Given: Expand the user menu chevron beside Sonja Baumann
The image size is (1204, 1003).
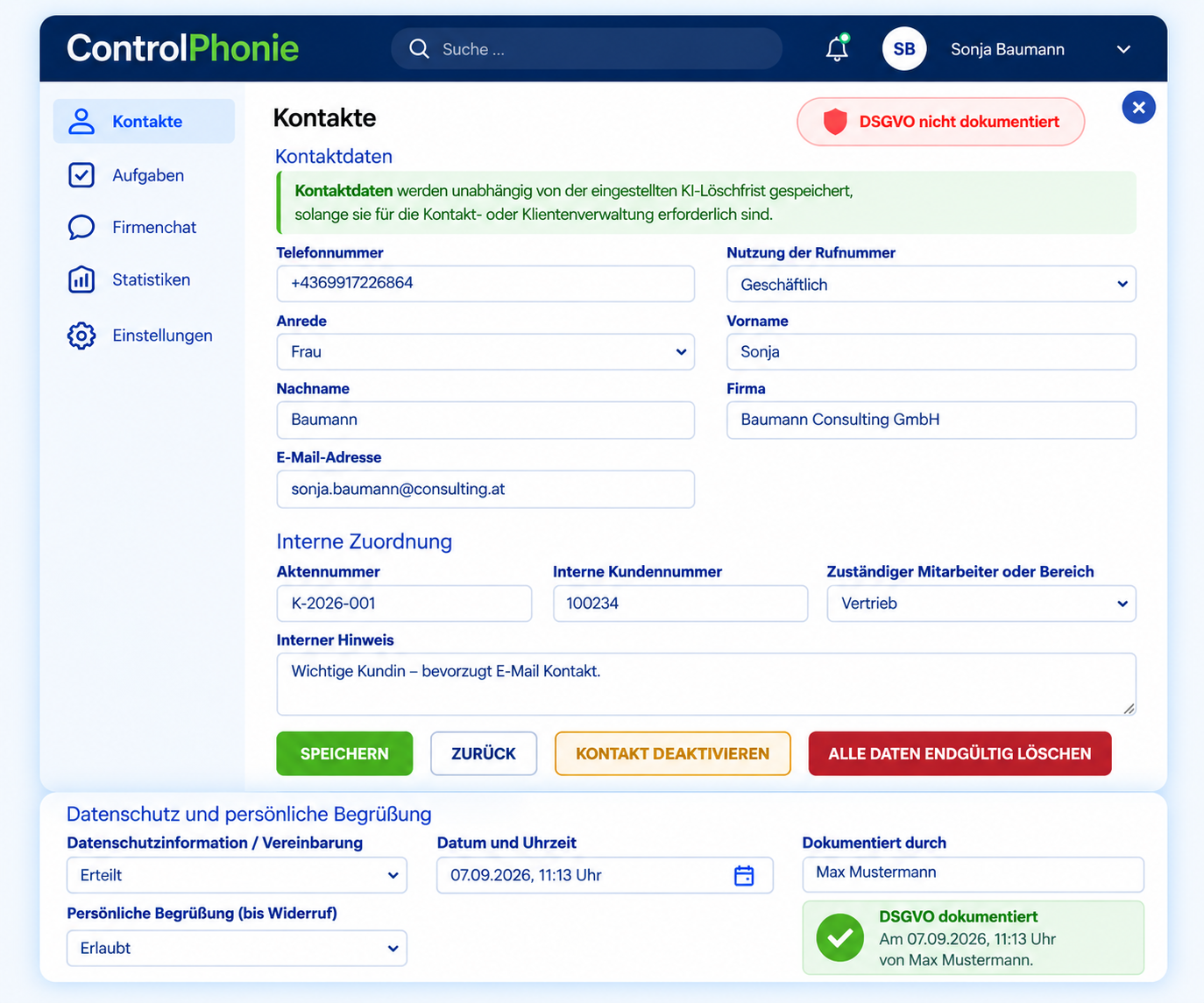Looking at the screenshot, I should pos(1123,50).
